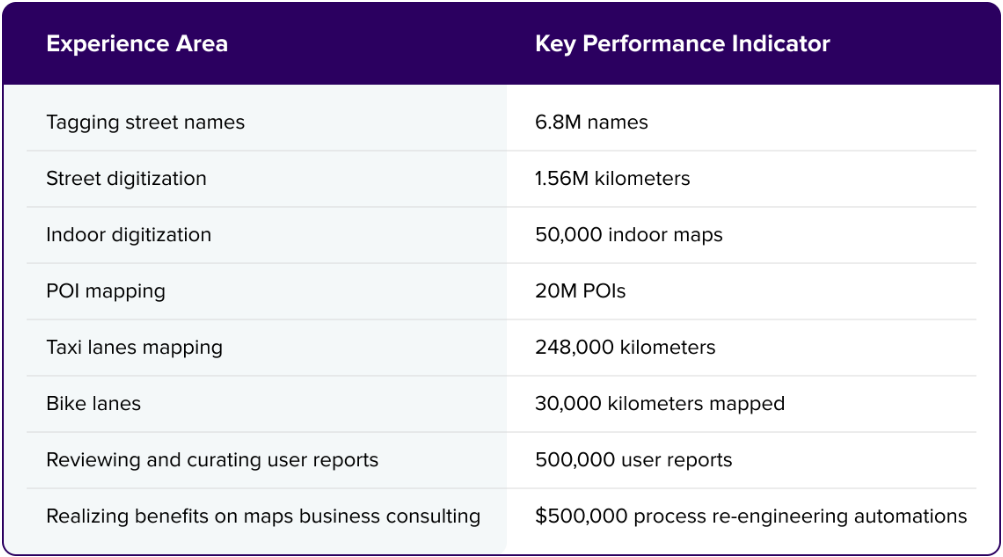Click the Taxi lanes mapping row label
1003x557 pixels.
click(134, 348)
